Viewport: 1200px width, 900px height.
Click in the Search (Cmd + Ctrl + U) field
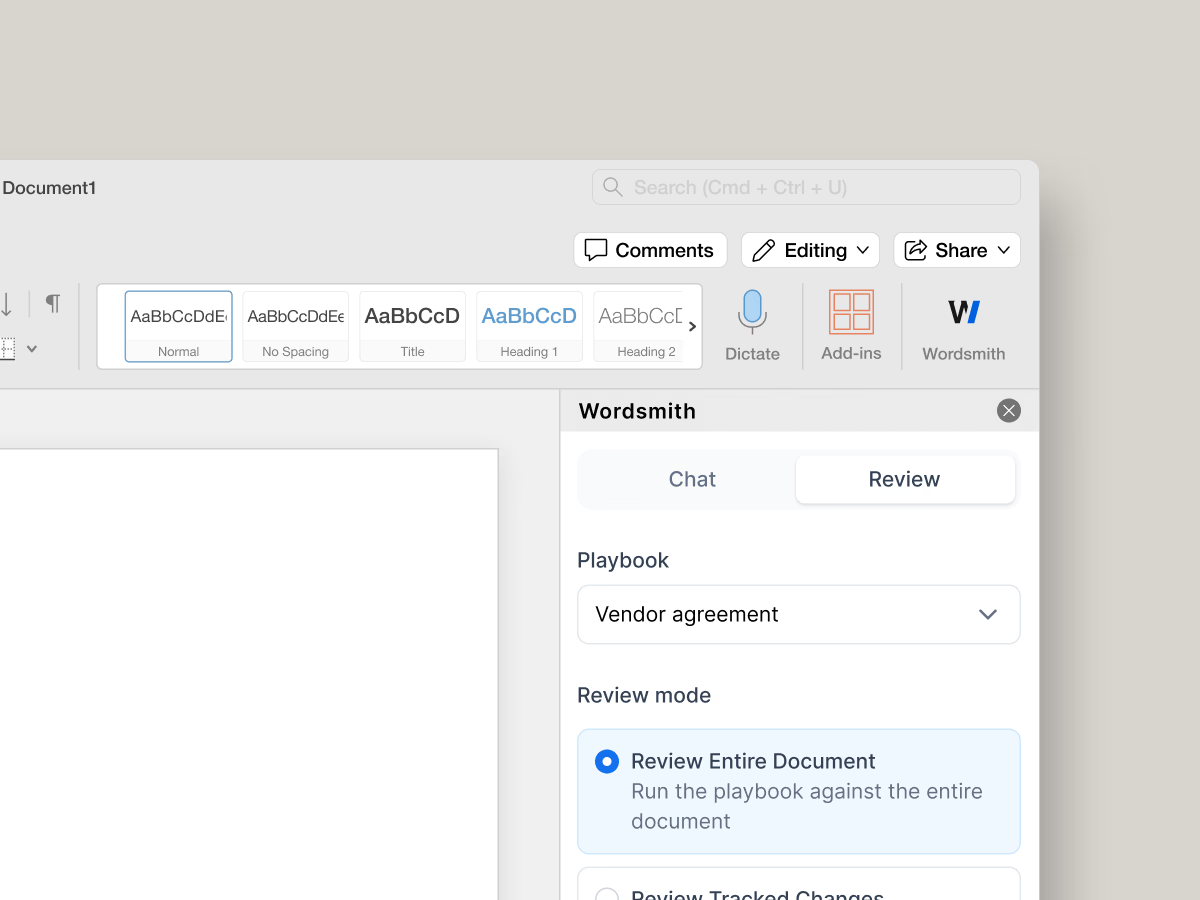click(806, 187)
